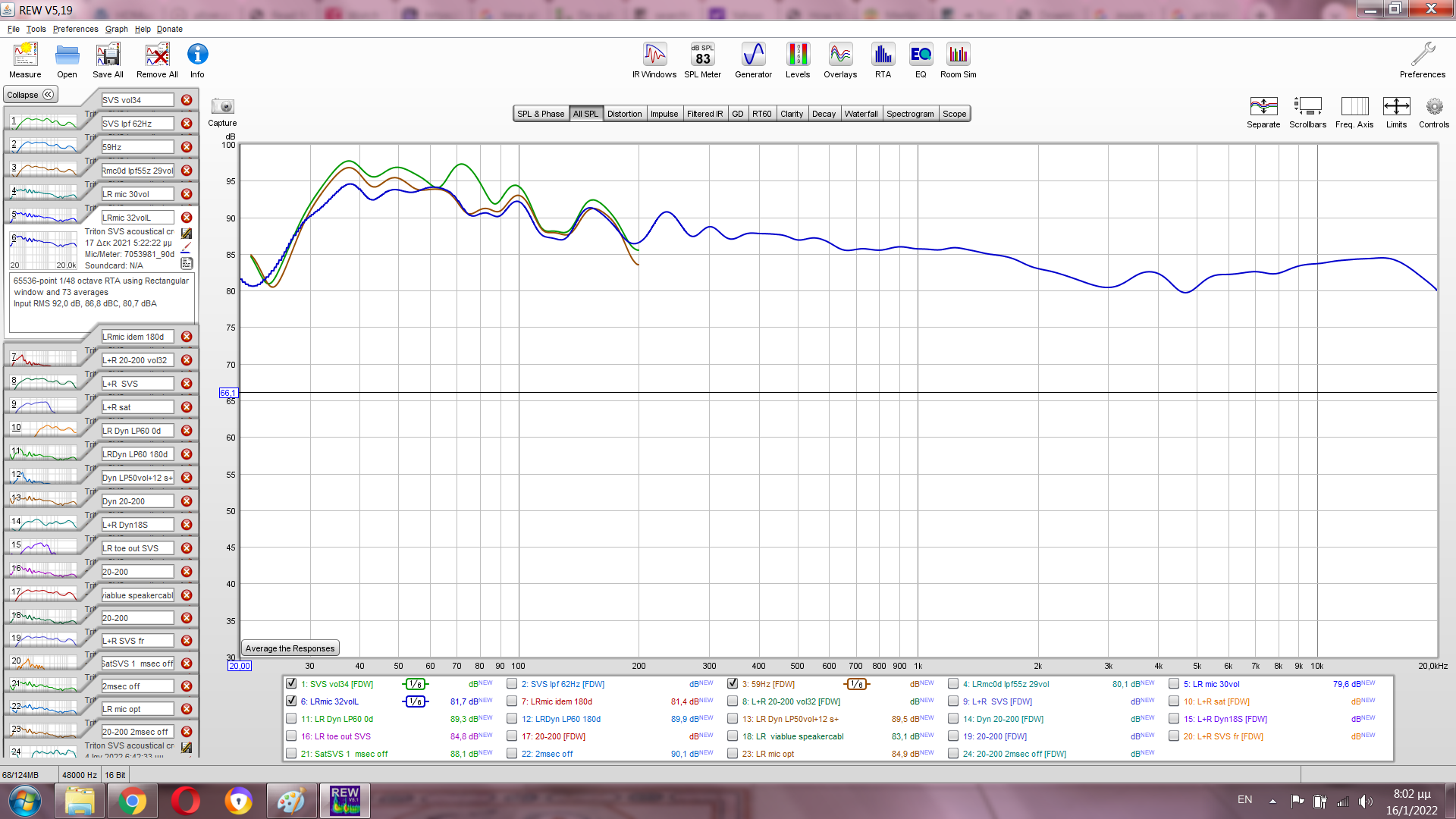Check the 5: LR mic 30vol trace
The image size is (1456, 819).
point(1174,684)
